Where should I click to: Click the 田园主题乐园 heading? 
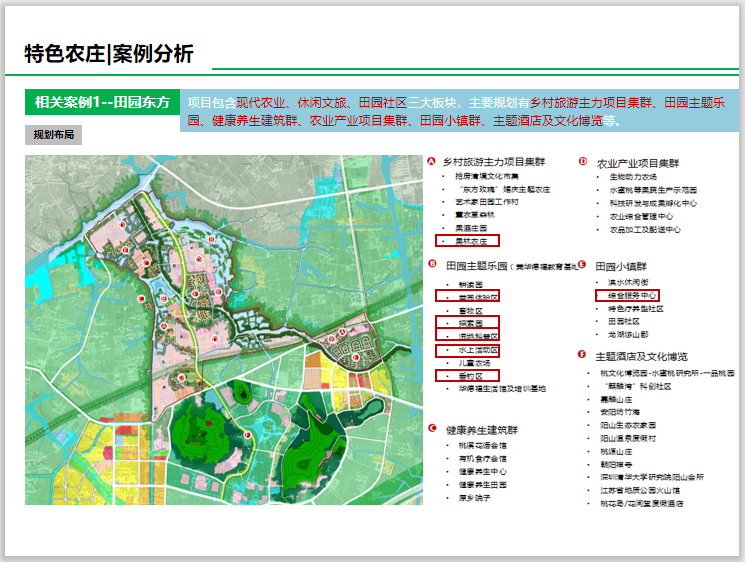coord(475,266)
